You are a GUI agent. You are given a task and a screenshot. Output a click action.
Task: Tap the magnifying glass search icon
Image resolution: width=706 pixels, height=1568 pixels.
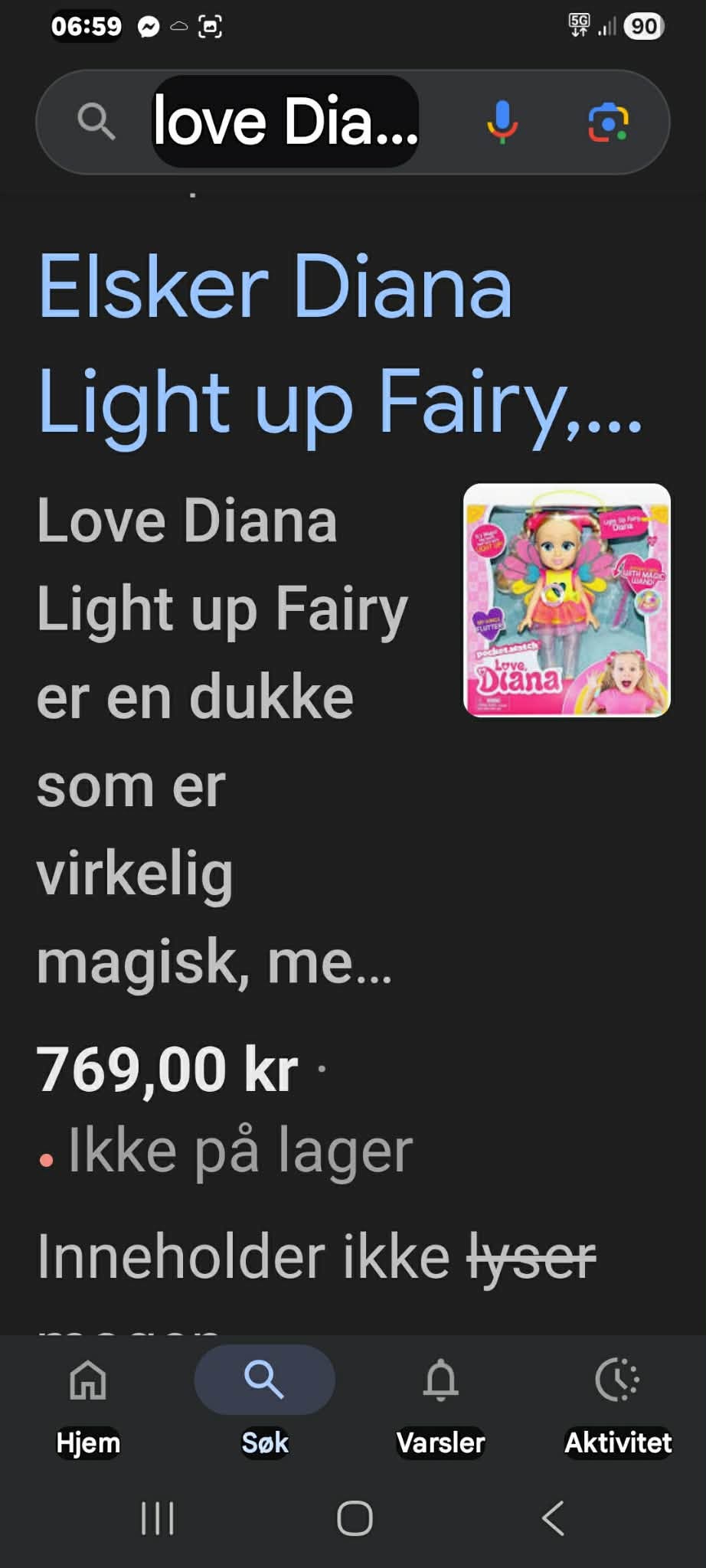(x=96, y=122)
